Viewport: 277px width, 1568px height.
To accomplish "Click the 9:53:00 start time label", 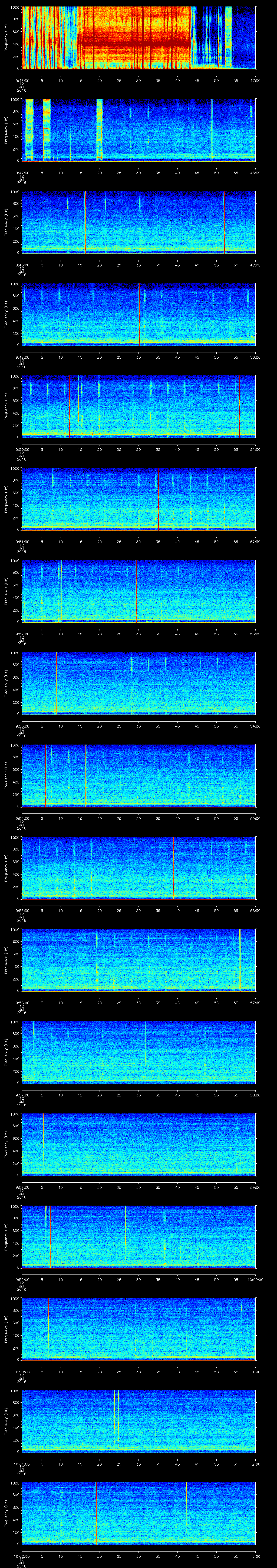I will pyautogui.click(x=22, y=726).
